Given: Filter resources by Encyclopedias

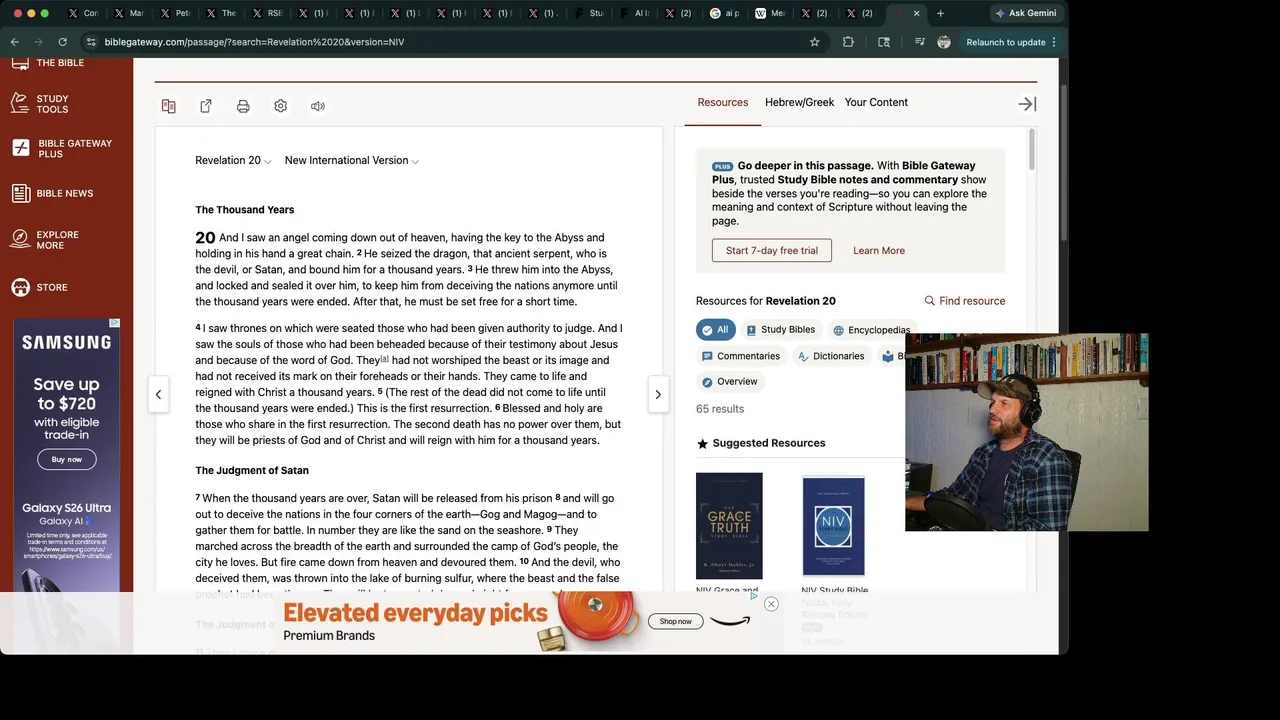Looking at the screenshot, I should (x=872, y=330).
